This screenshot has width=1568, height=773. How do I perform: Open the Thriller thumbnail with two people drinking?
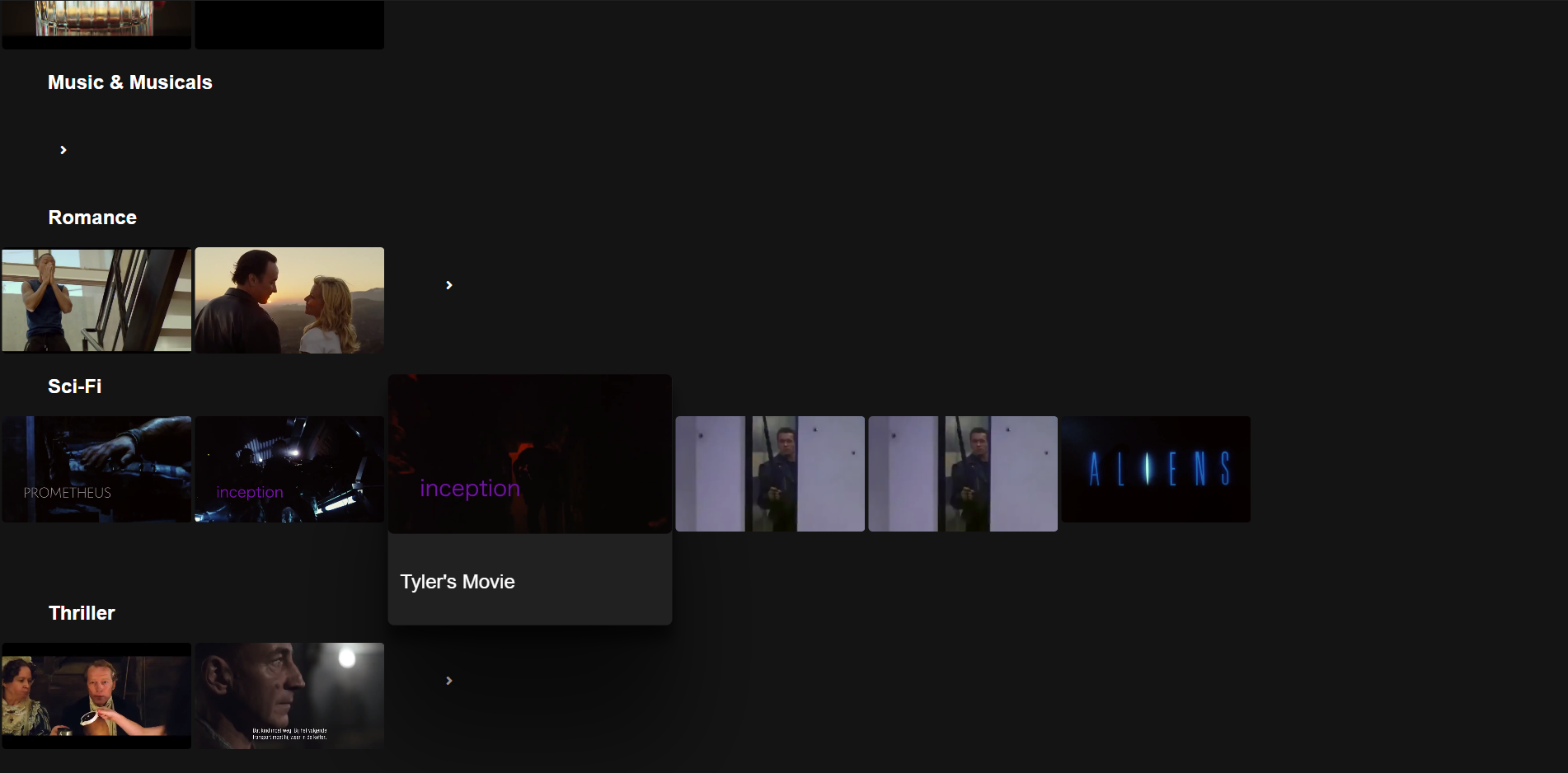[x=96, y=696]
